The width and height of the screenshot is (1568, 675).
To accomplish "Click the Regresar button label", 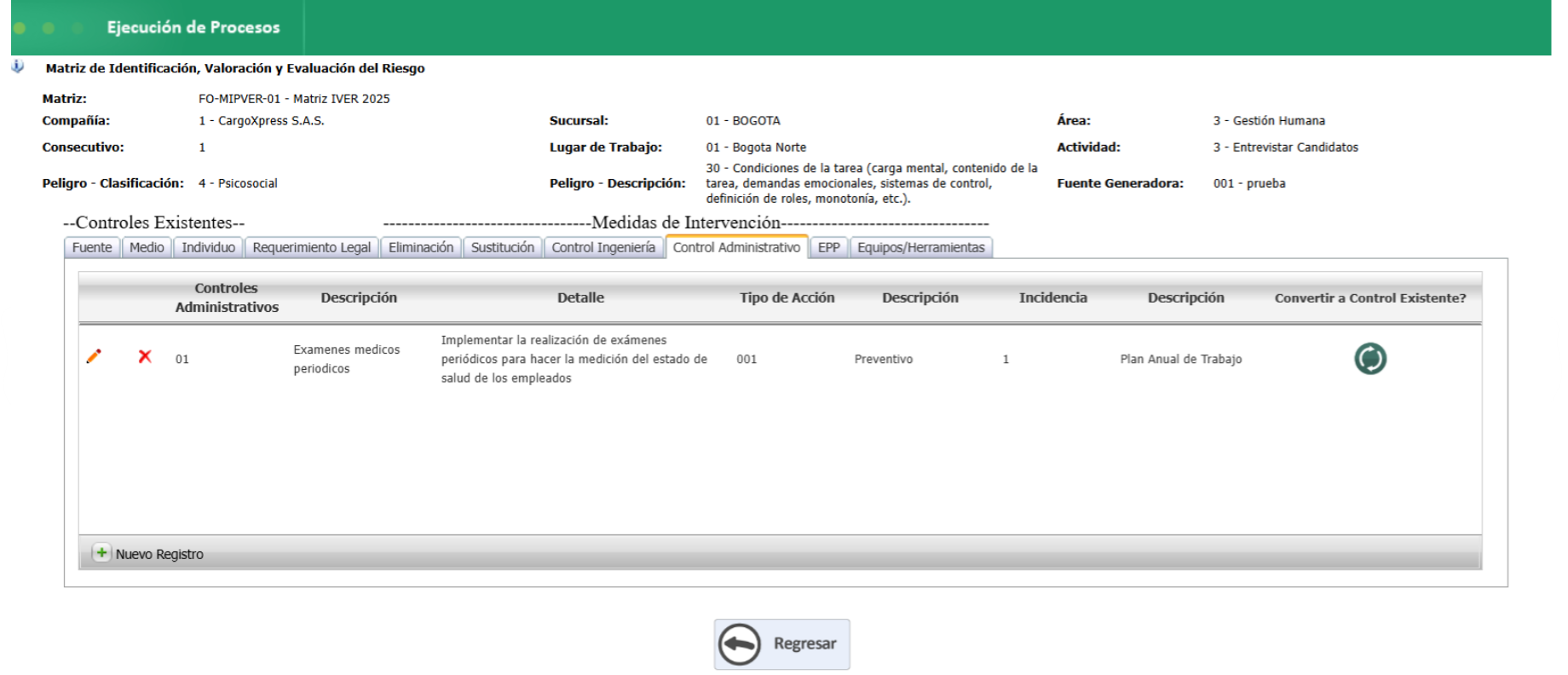I will point(805,643).
